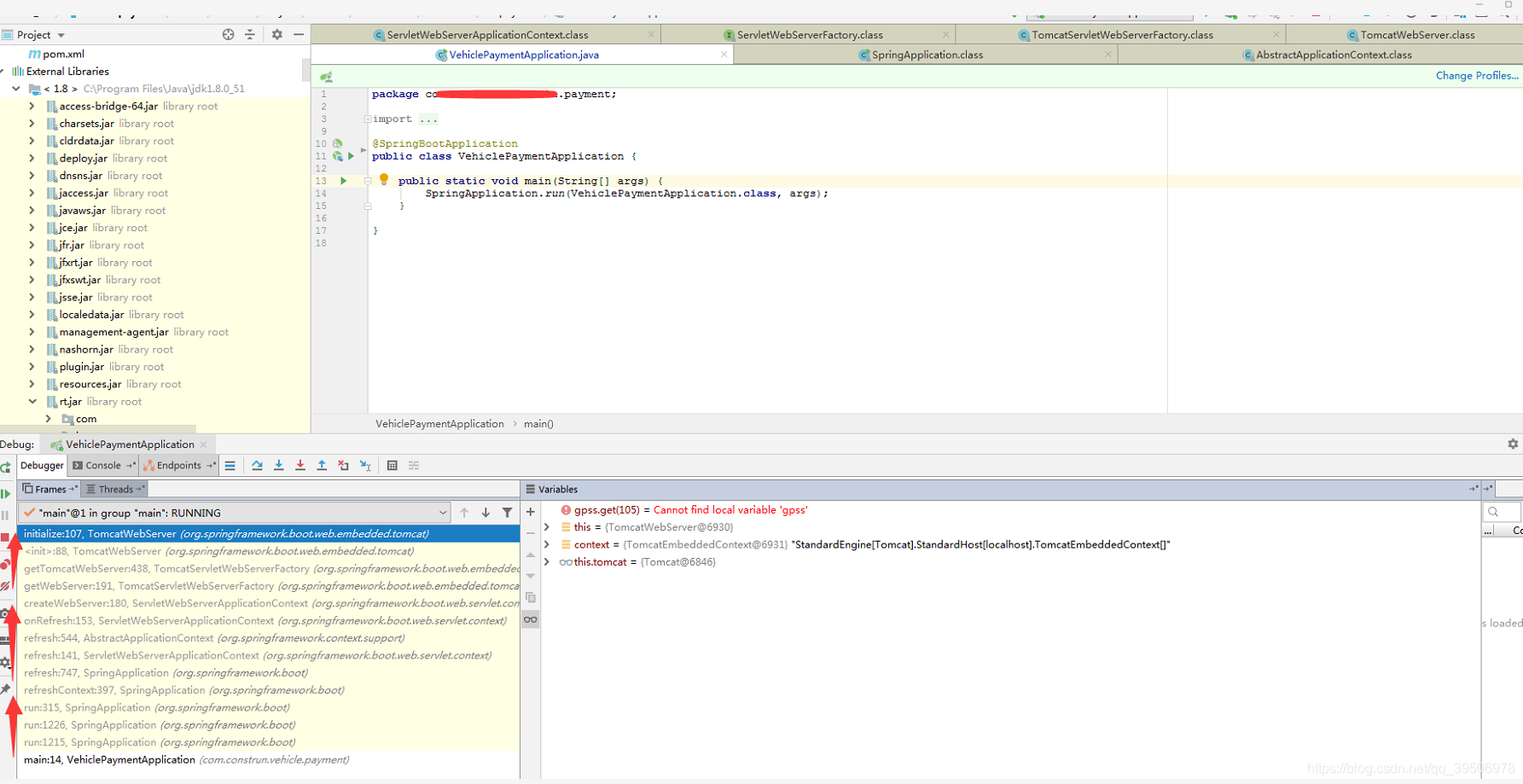Screen dimensions: 1523x784
Task: Click the frames filter funnel icon
Action: pyautogui.click(x=508, y=513)
